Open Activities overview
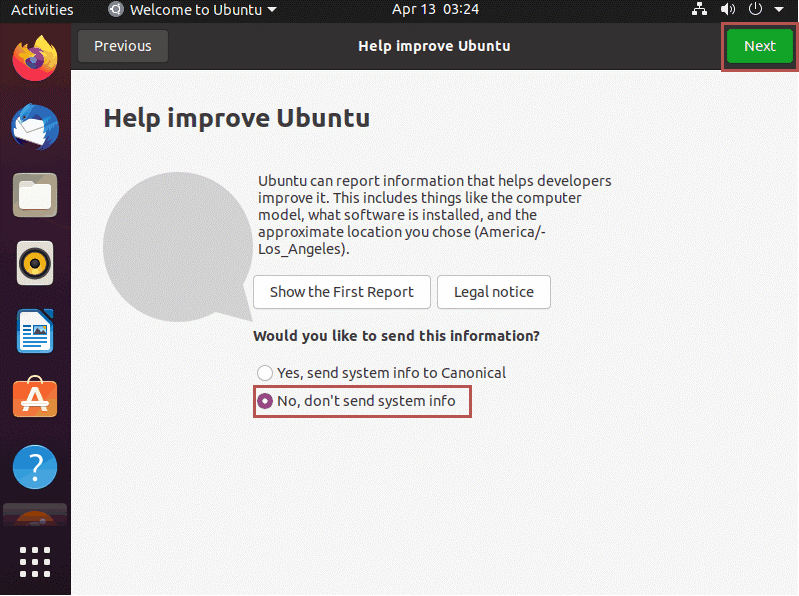This screenshot has height=596, width=799. [42, 10]
